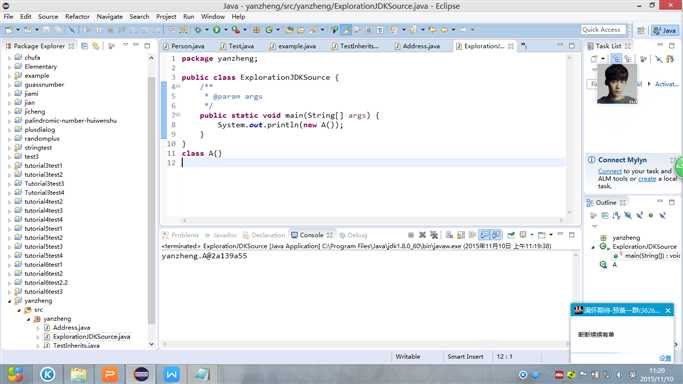This screenshot has width=683, height=384.
Task: Switch to the Declaration tab
Action: (x=264, y=235)
